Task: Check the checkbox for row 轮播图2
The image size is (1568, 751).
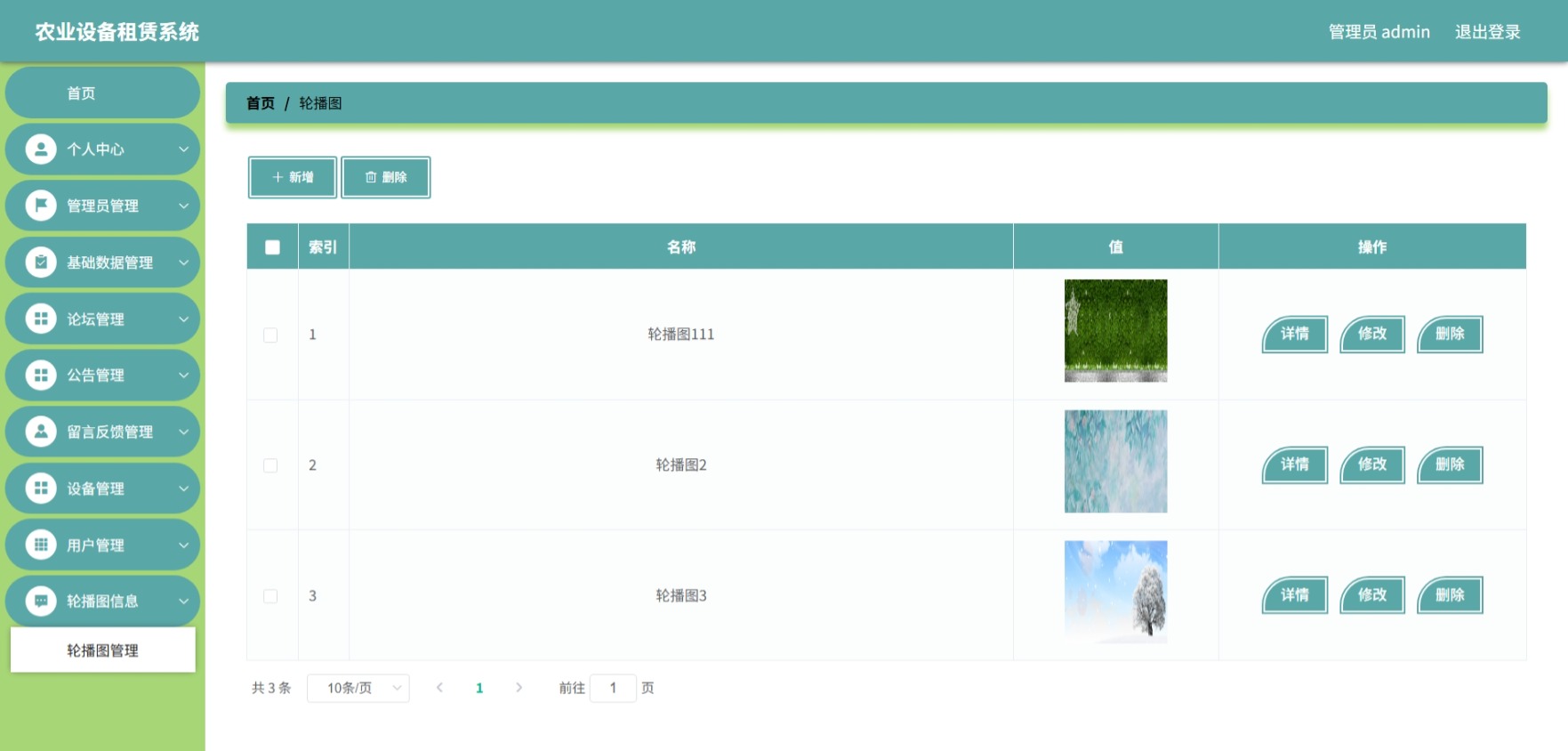Action: 270,465
